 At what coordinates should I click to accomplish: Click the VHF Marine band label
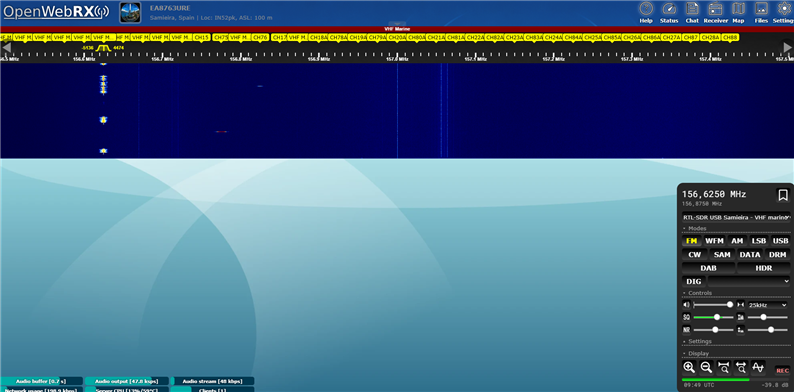[397, 29]
